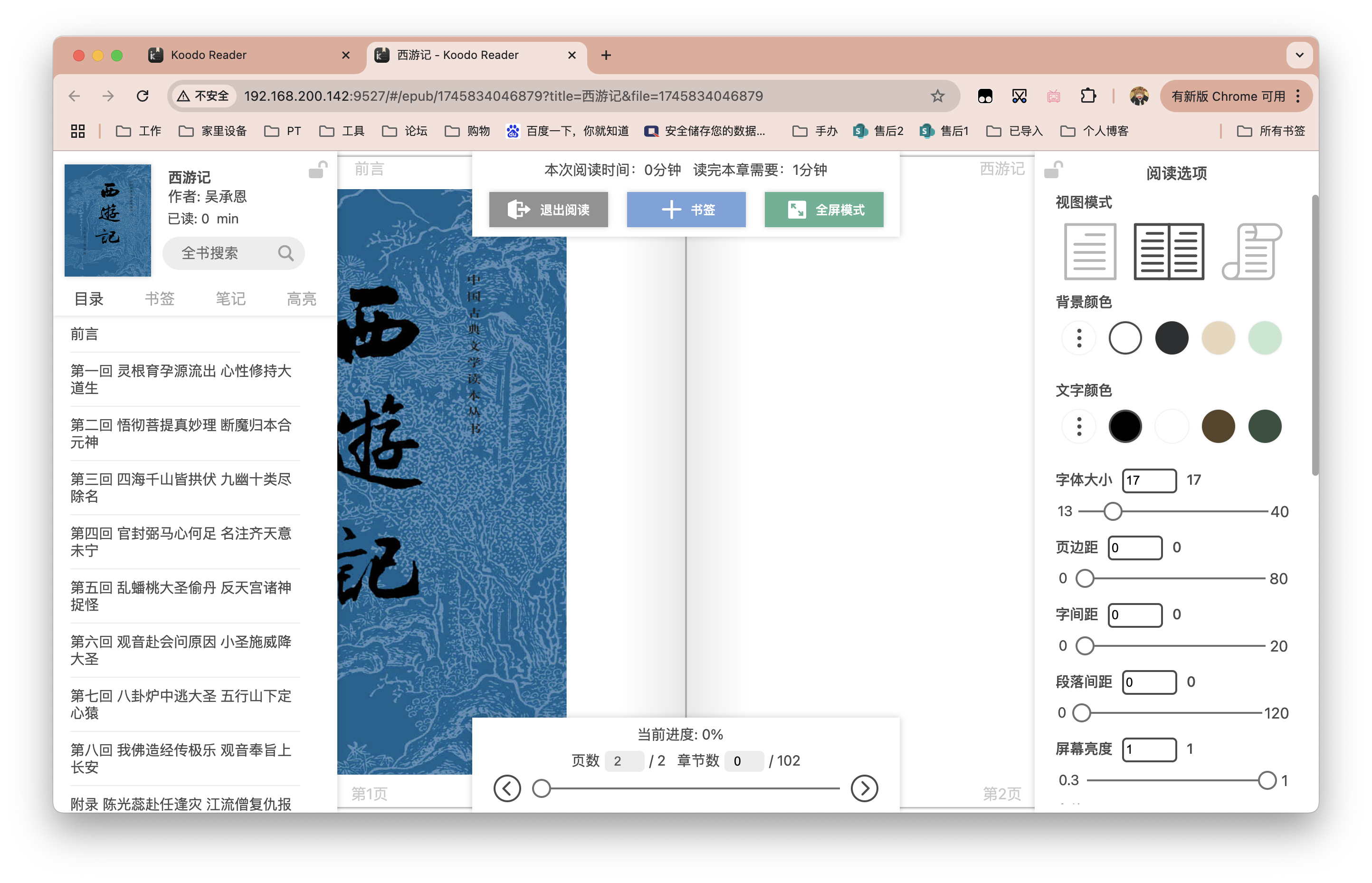Add a bookmark with 书签 button
The width and height of the screenshot is (1372, 883).
click(686, 210)
